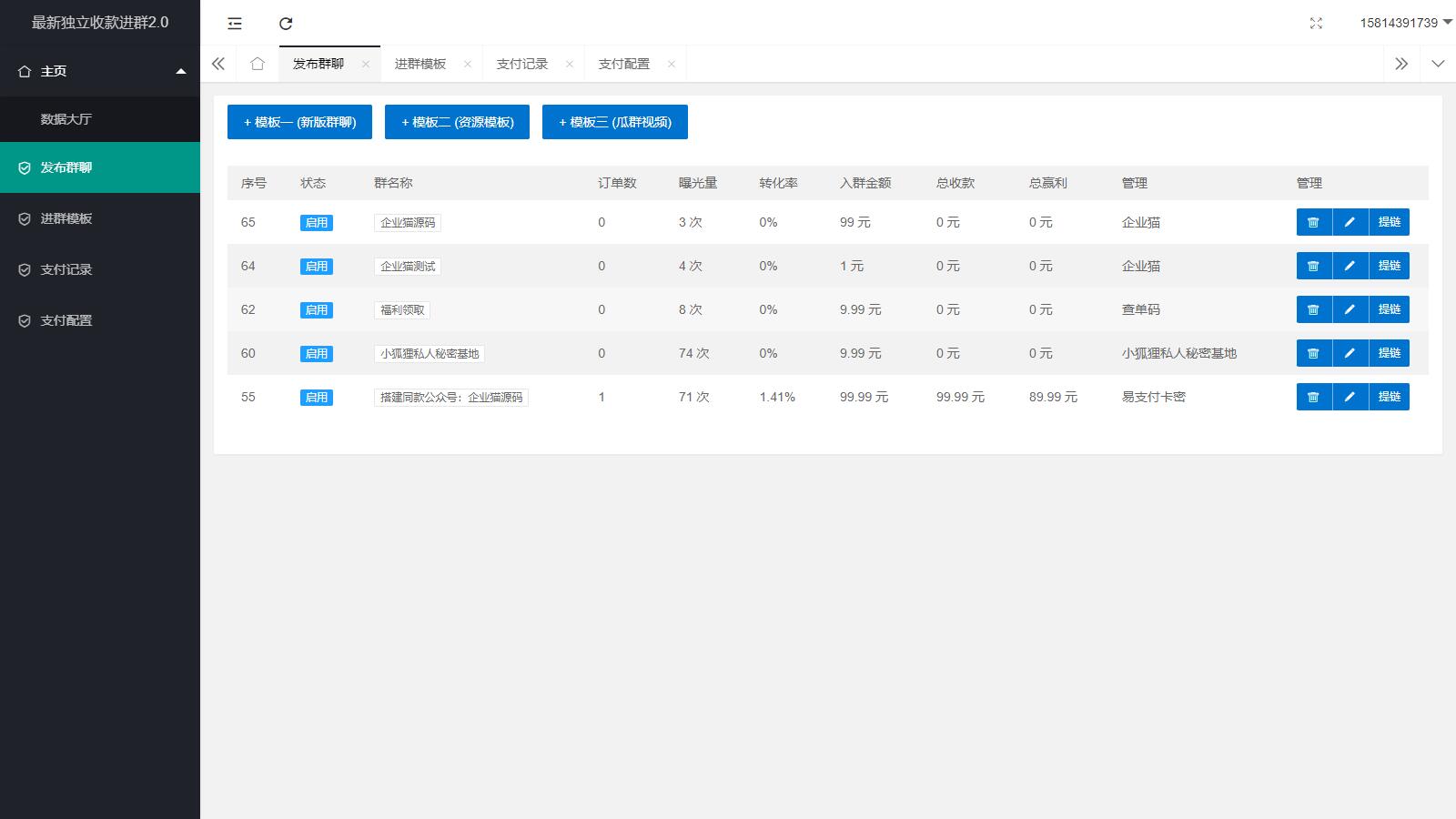Viewport: 1456px width, 819px height.
Task: Click 模板一 (新版群聊) button
Action: pos(299,122)
